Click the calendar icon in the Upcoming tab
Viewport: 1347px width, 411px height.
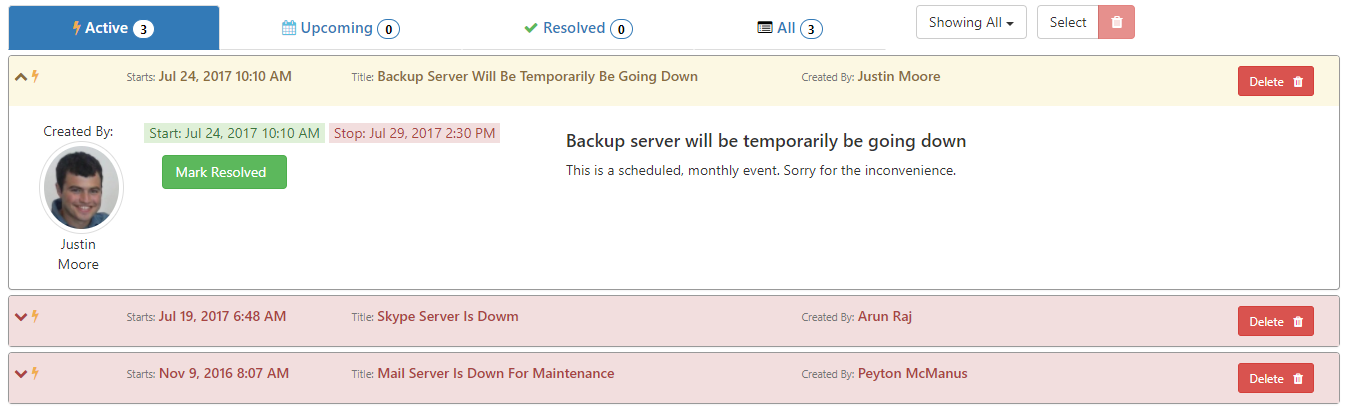[x=289, y=28]
